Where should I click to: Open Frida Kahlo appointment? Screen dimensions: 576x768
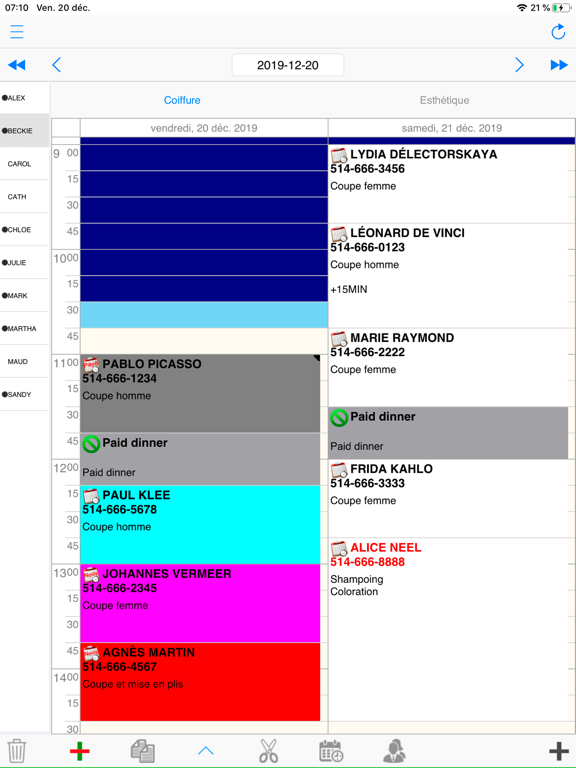coord(448,498)
